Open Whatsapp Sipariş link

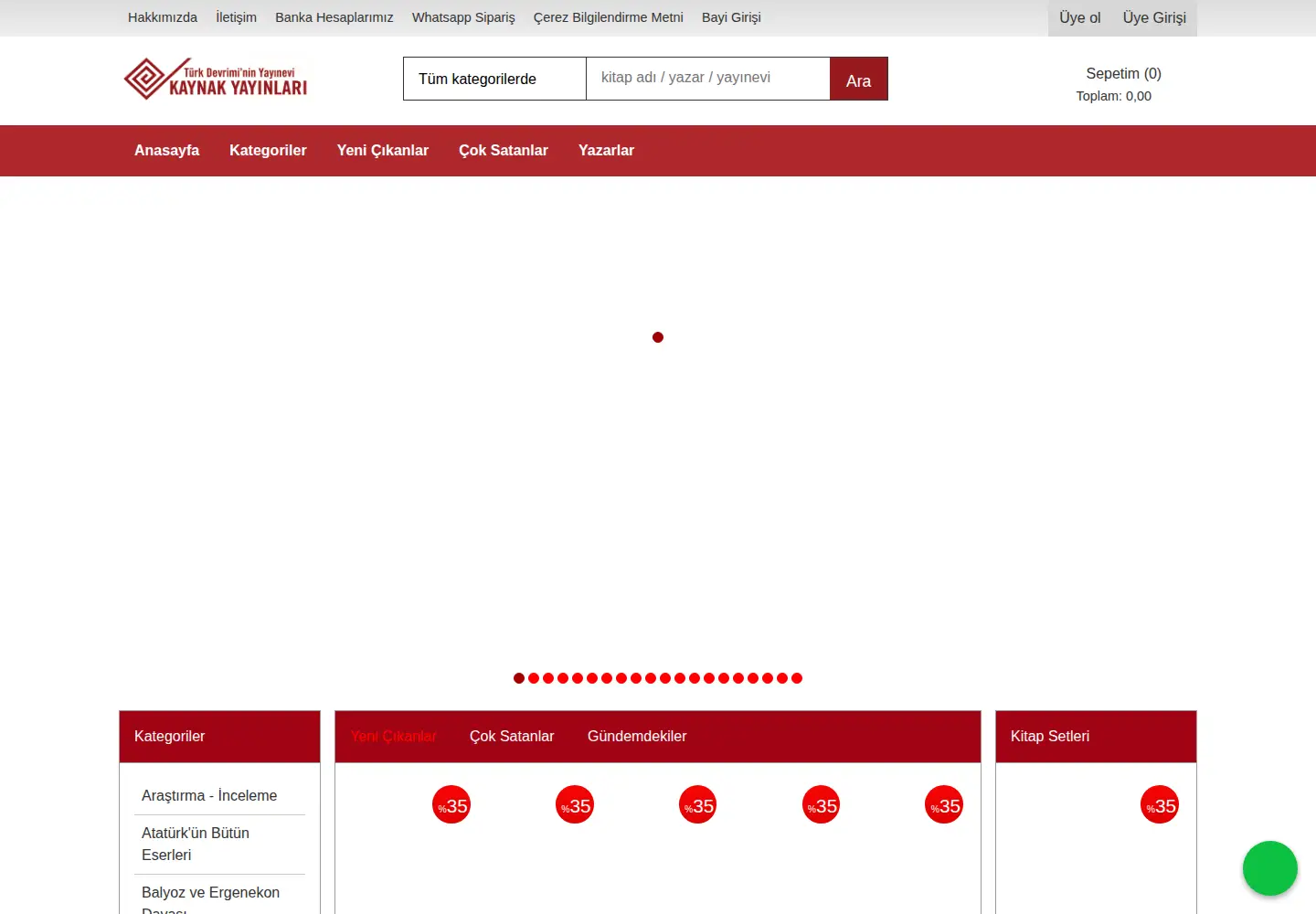pyautogui.click(x=463, y=17)
